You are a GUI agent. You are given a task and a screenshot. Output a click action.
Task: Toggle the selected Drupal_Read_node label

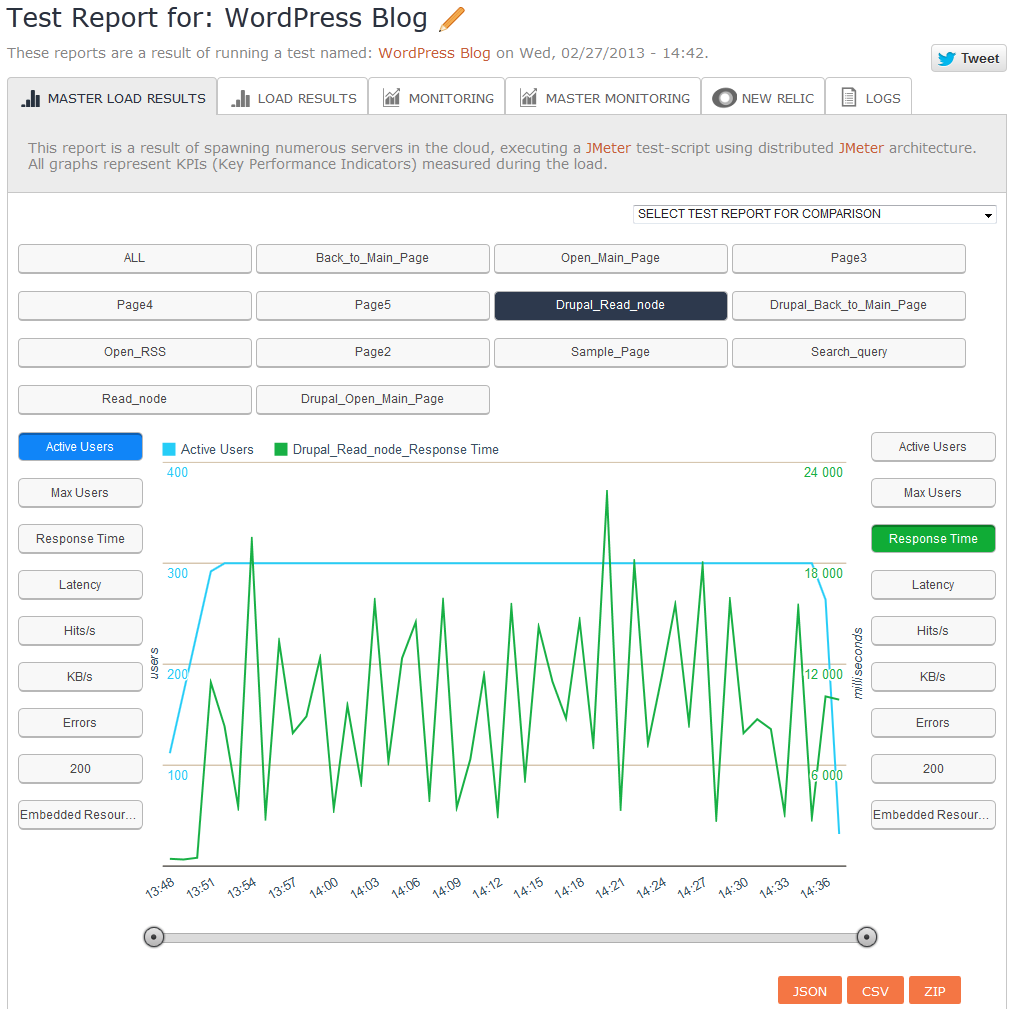(610, 305)
